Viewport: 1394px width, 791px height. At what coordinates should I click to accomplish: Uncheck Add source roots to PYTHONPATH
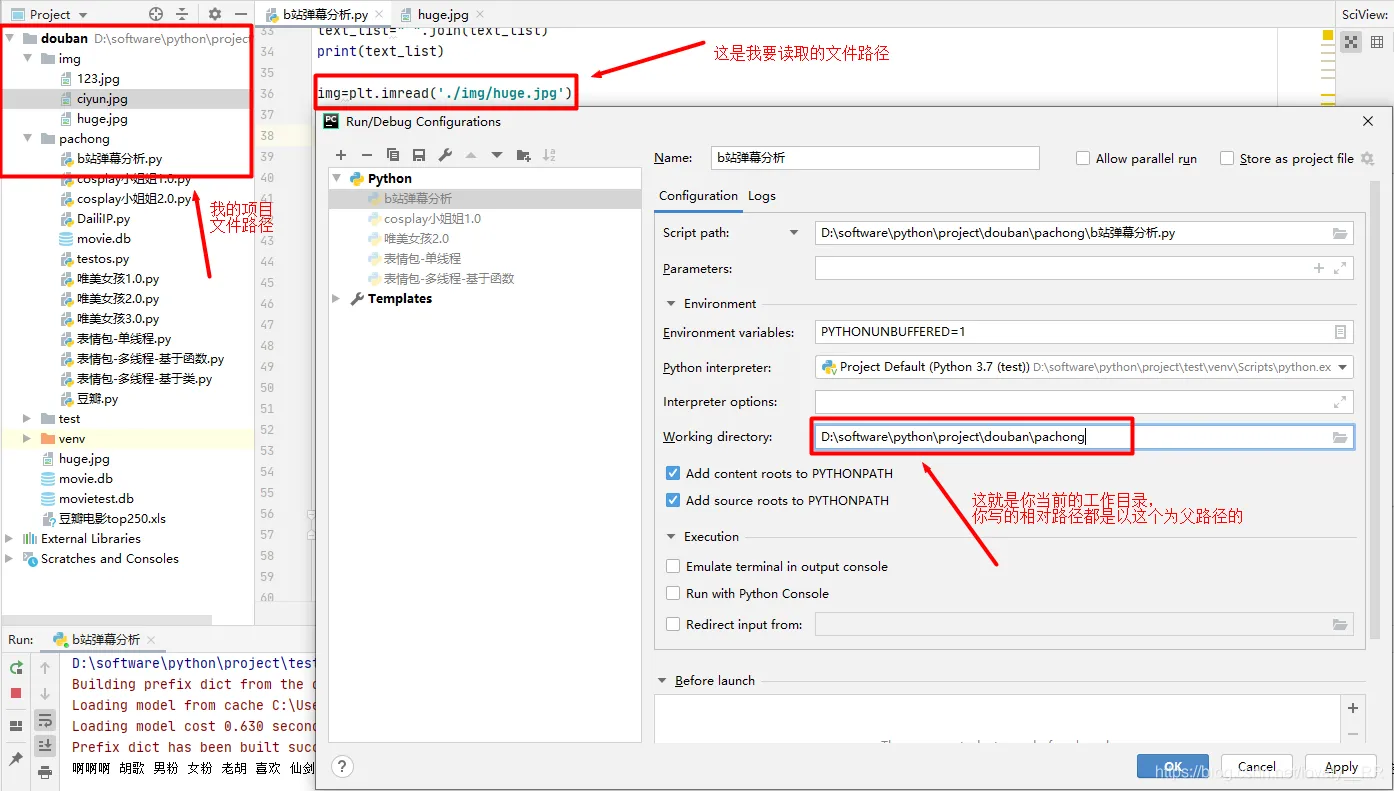(673, 500)
